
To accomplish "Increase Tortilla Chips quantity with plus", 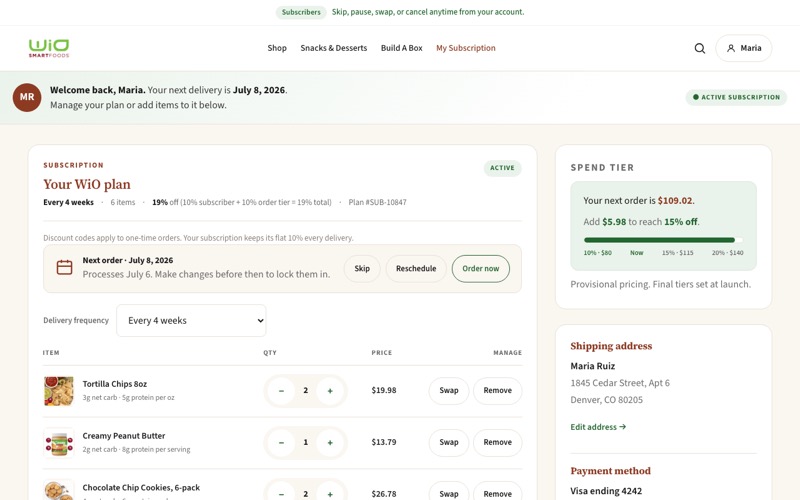I will point(330,391).
